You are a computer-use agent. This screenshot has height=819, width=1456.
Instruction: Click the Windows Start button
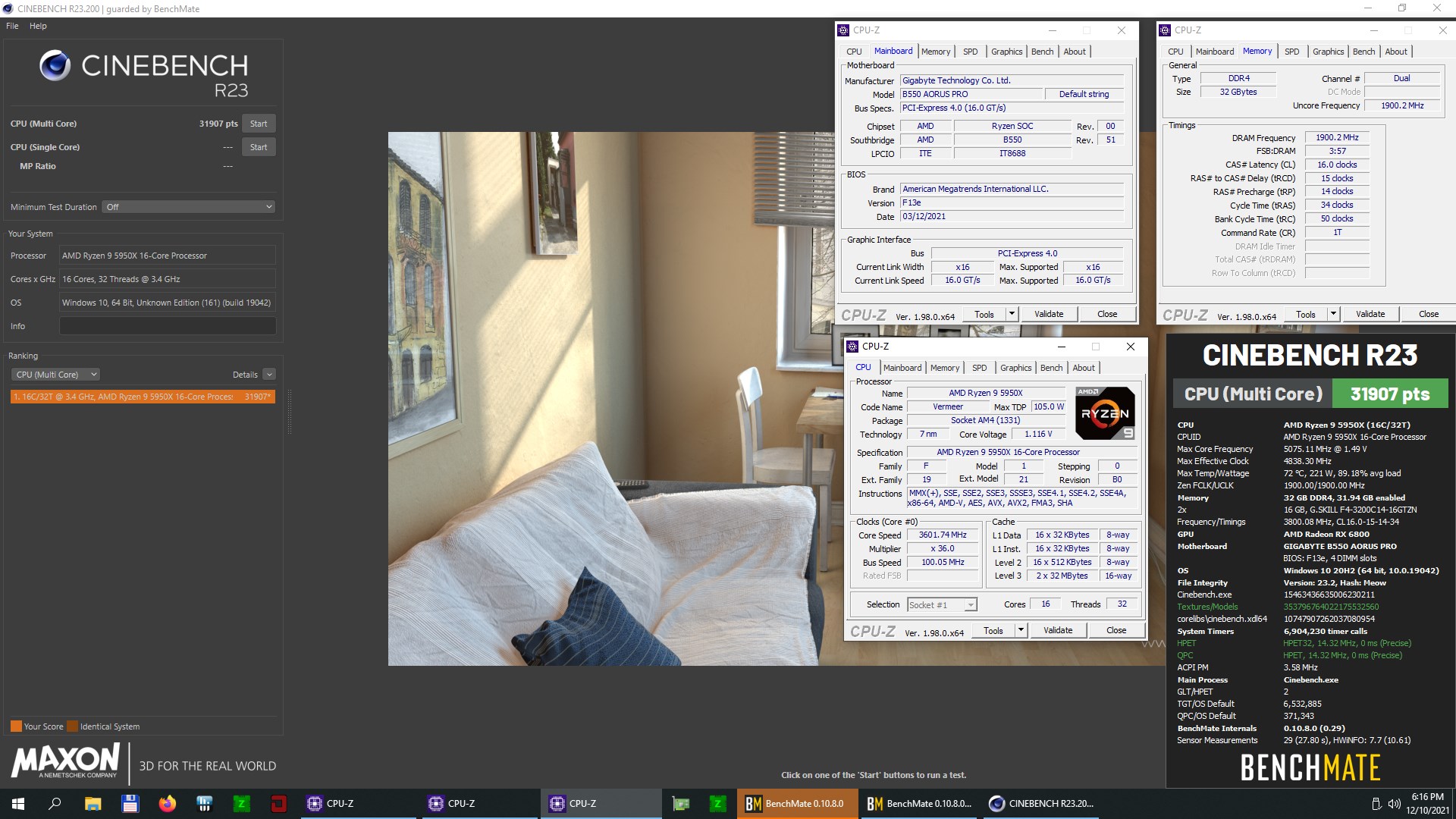(18, 804)
